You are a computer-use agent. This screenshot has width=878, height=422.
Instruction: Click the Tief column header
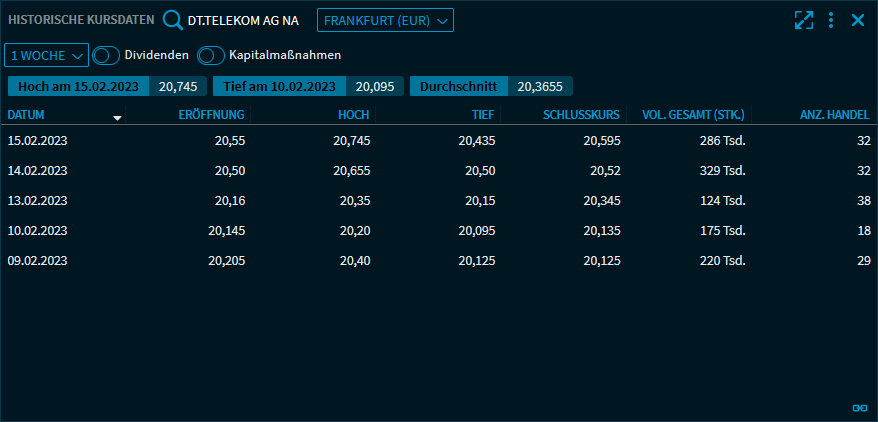(x=483, y=115)
